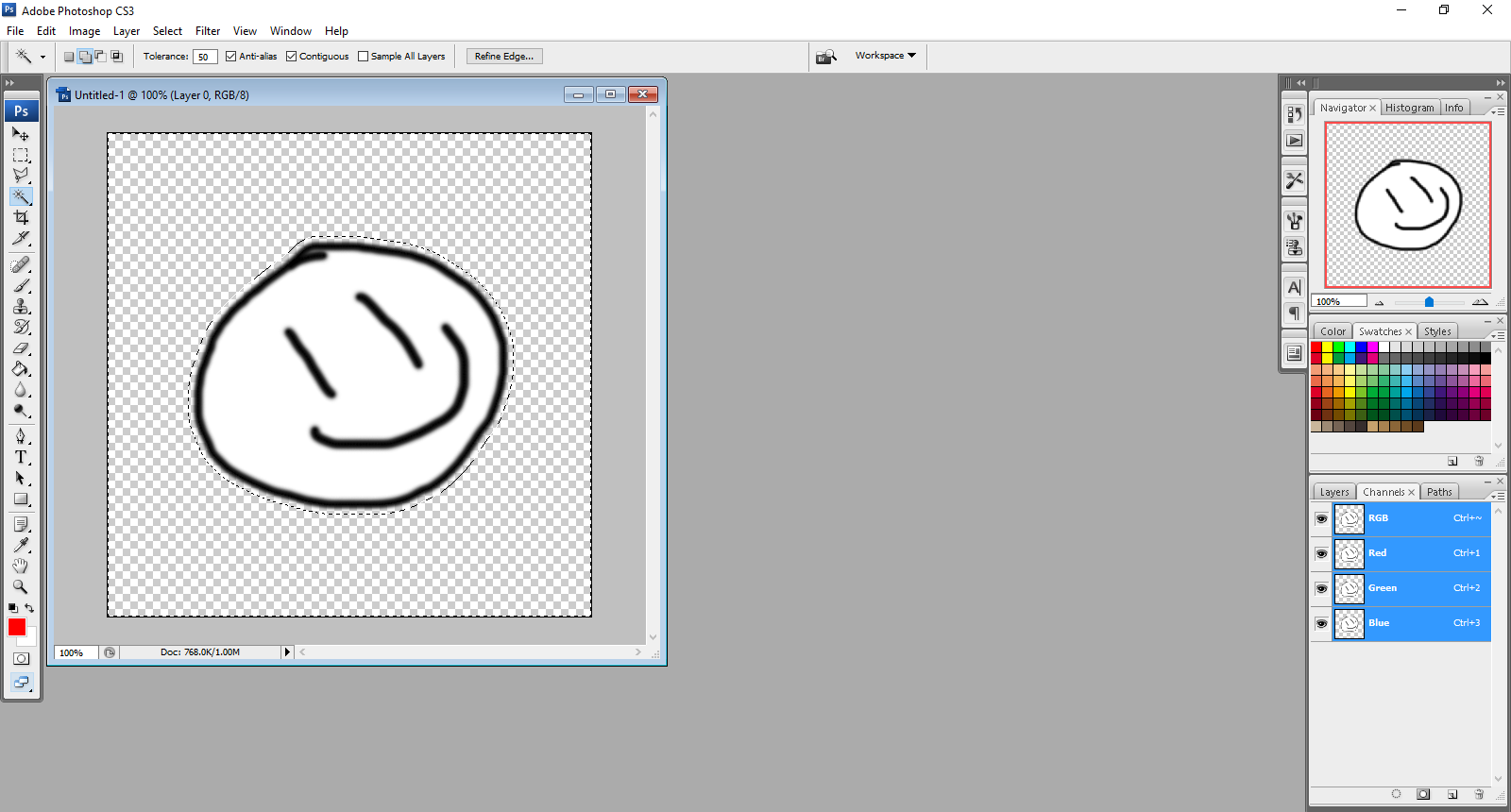Hide the Blue channel visibility eye
The height and width of the screenshot is (812, 1511).
click(1321, 623)
